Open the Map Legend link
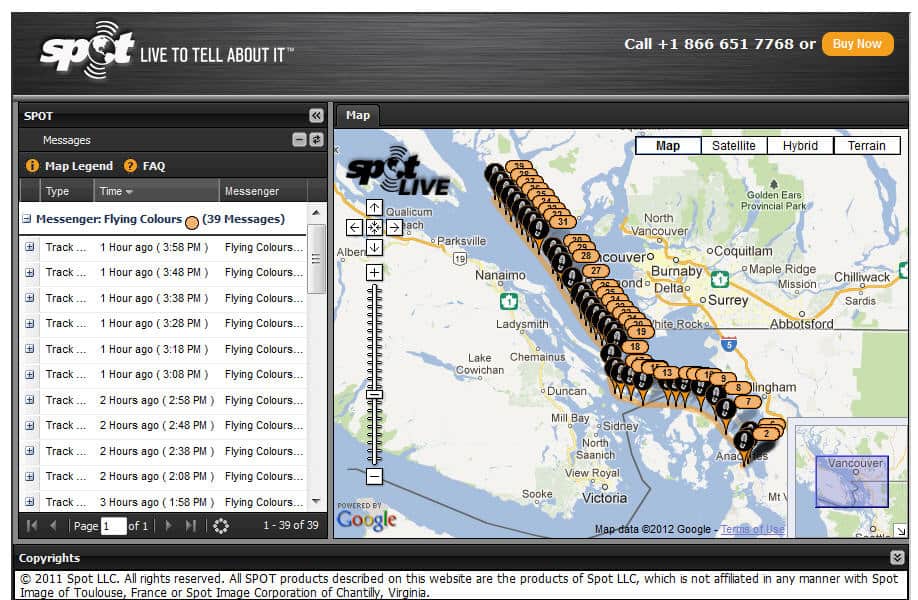 [79, 166]
